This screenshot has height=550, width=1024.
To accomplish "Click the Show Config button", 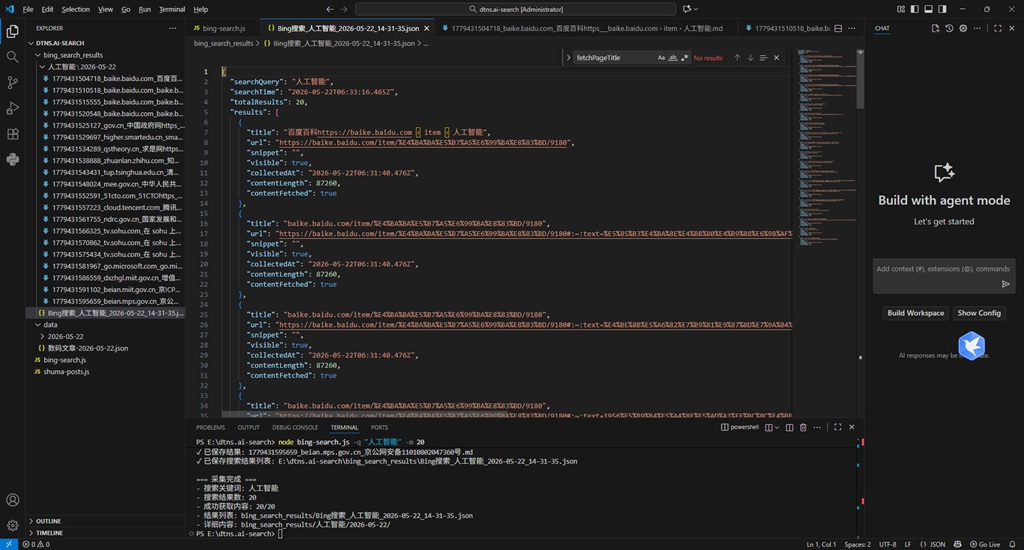I will tap(979, 313).
